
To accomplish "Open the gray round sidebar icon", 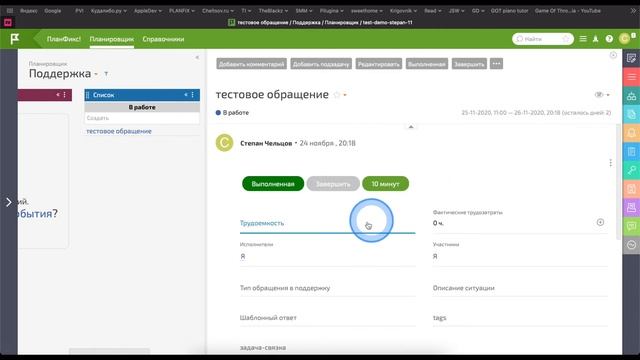I will [x=631, y=245].
